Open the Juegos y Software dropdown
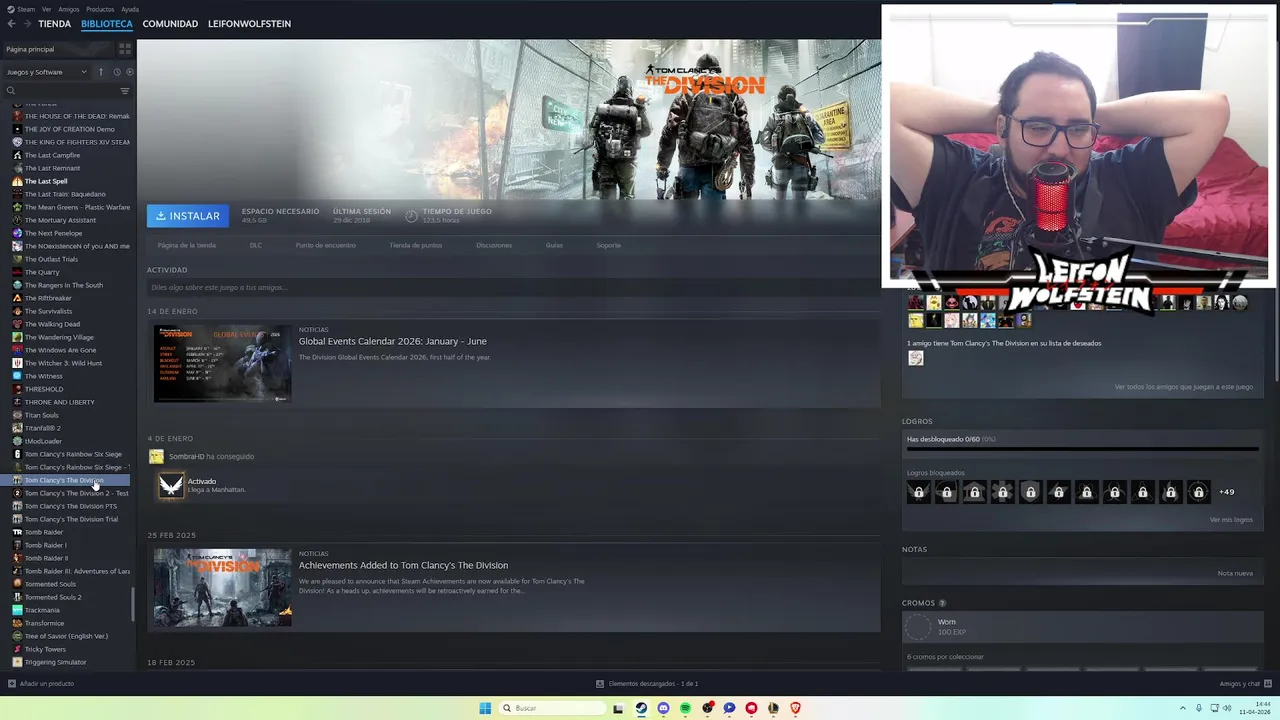 pyautogui.click(x=46, y=72)
